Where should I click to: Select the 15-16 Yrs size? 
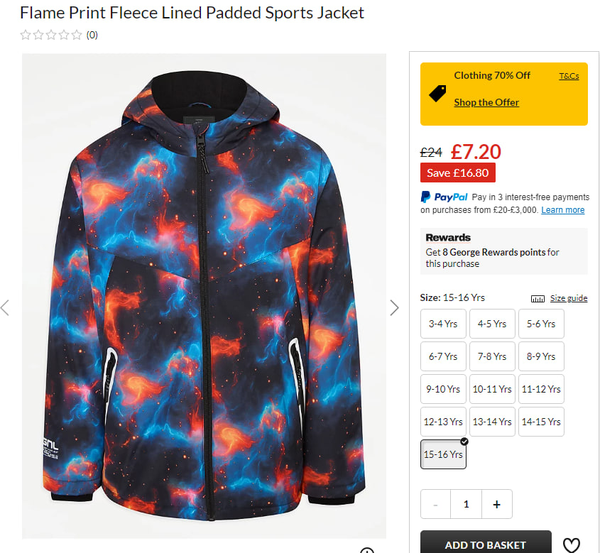click(x=443, y=454)
